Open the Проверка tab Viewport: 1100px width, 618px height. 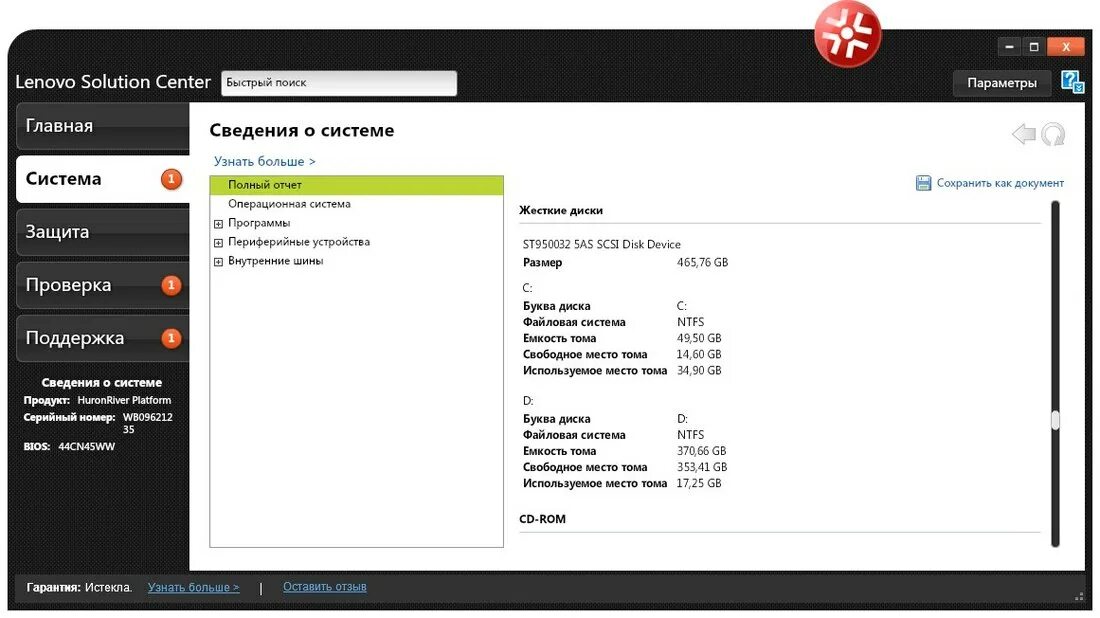click(x=102, y=286)
